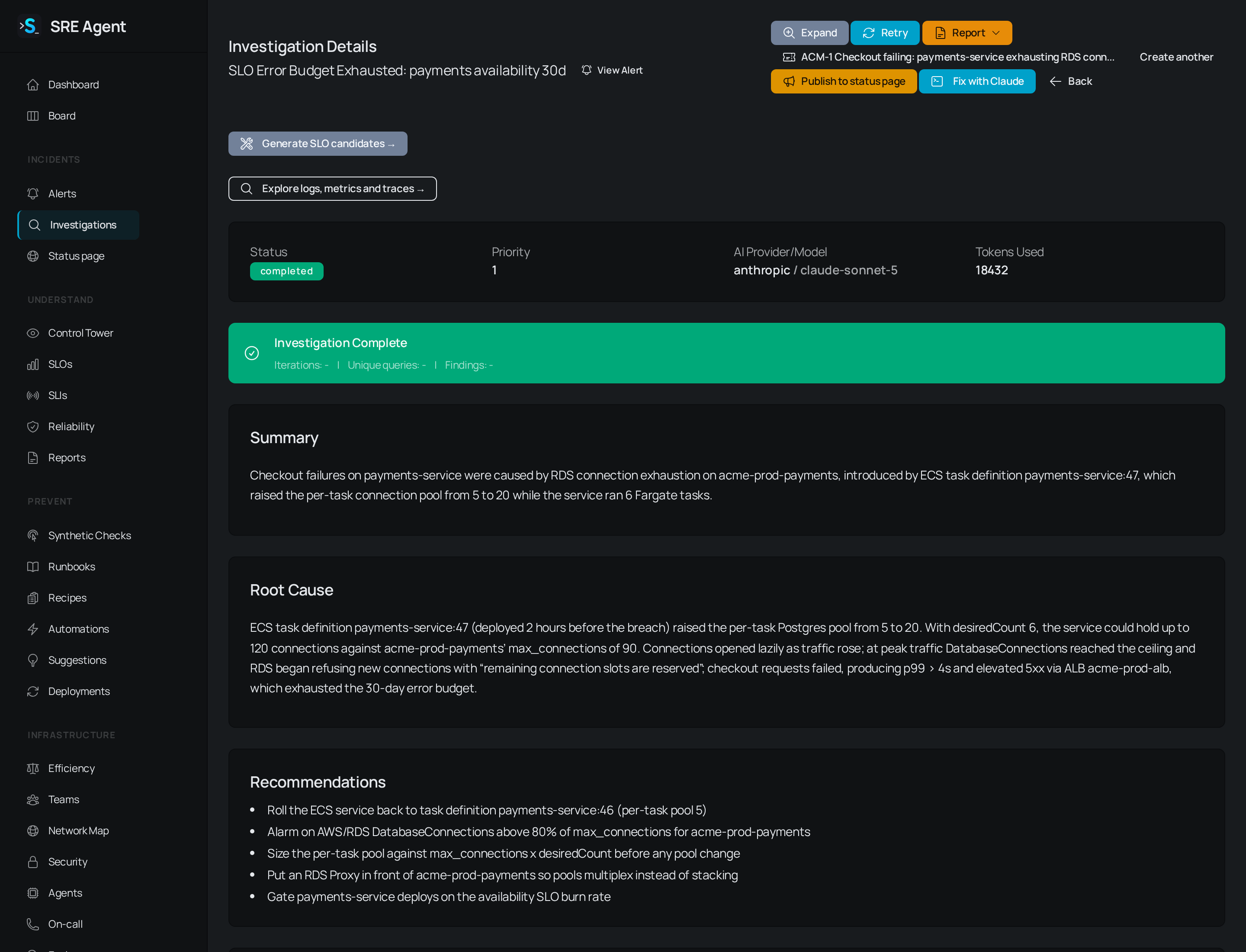Click the Investigation Complete banner
Image resolution: width=1246 pixels, height=952 pixels.
pos(726,353)
